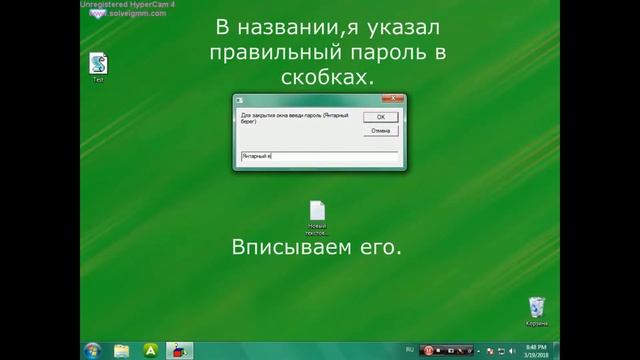The image size is (640, 360).
Task: Click the red pause recording button in HyperCam toolbar
Action: 429,351
